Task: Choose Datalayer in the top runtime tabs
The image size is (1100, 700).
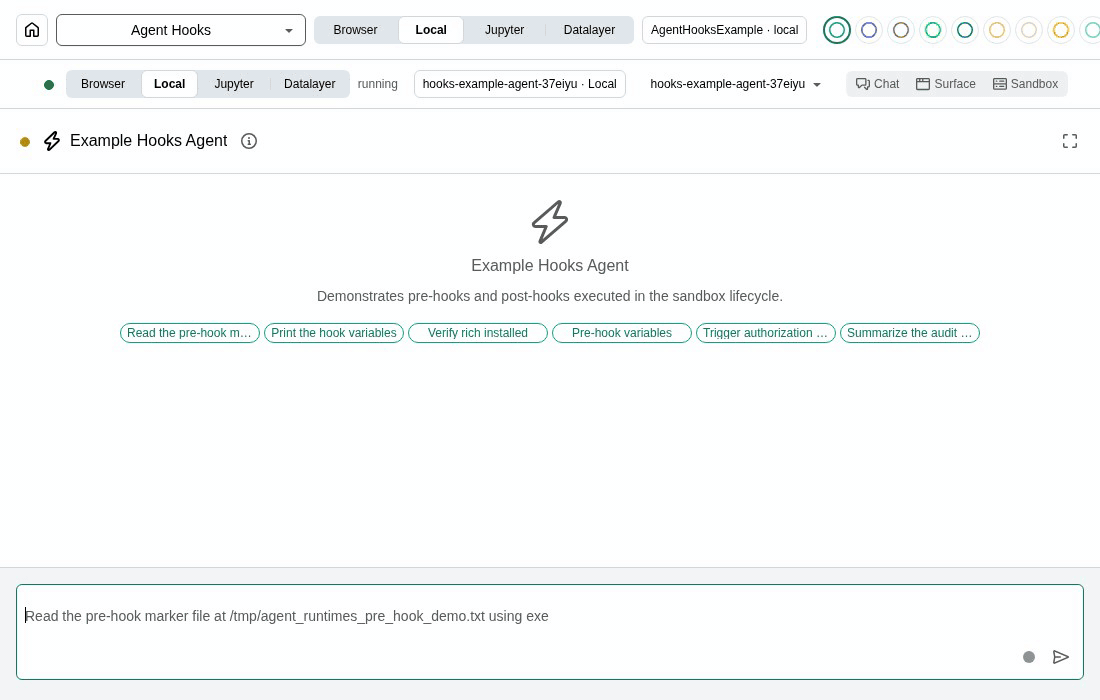Action: click(589, 30)
